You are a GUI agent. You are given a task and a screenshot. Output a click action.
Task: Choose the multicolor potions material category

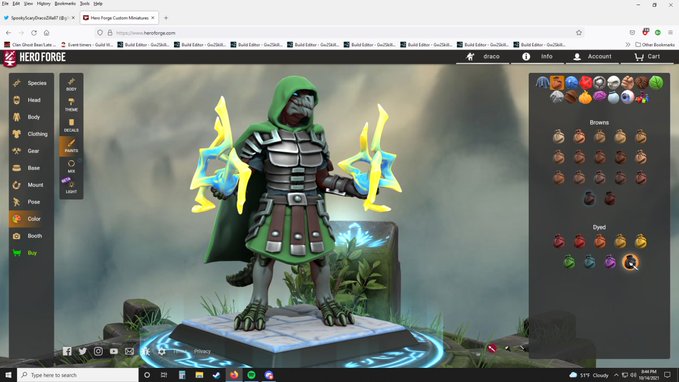coord(642,97)
